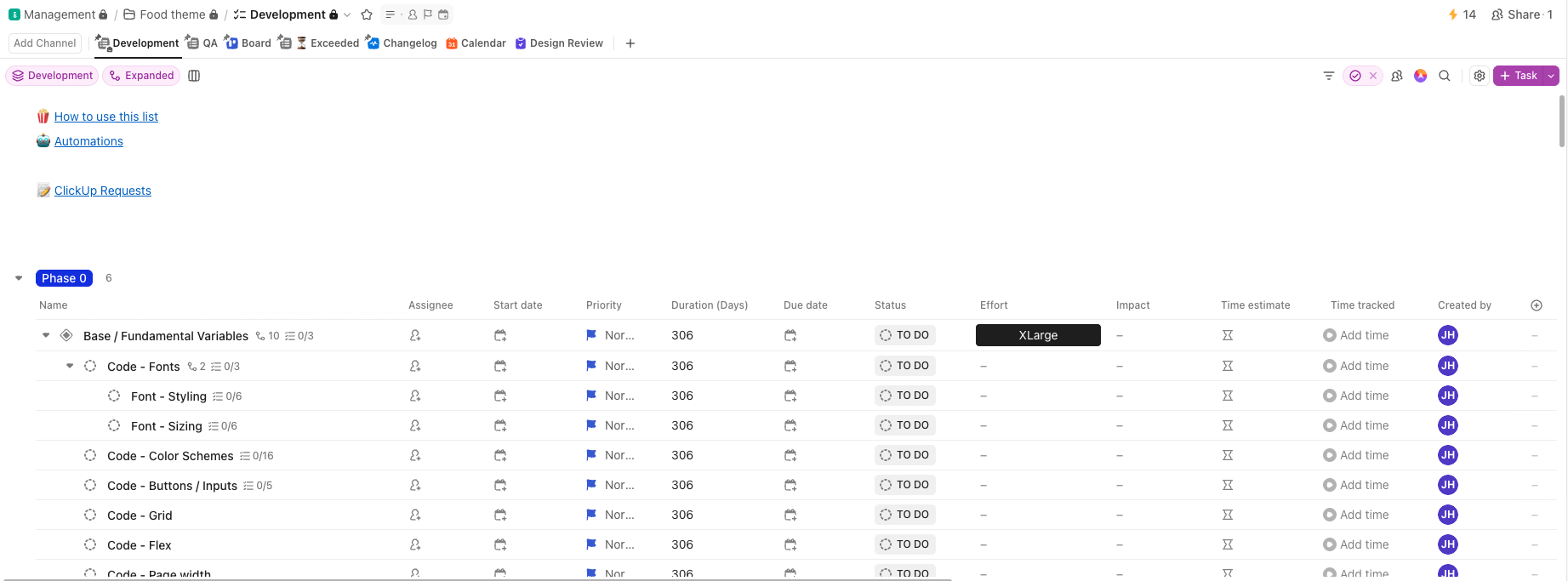Image resolution: width=1568 pixels, height=581 pixels.
Task: Open the Task button dropdown arrow
Action: (x=1551, y=76)
